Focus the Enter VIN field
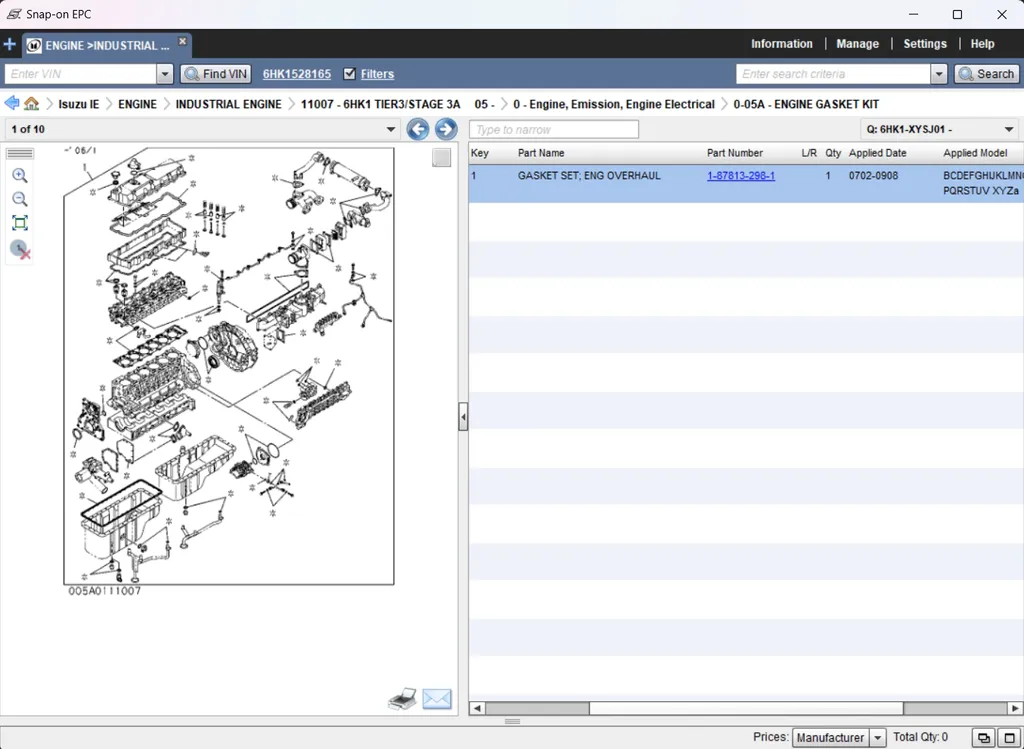The image size is (1024, 749). (x=81, y=74)
